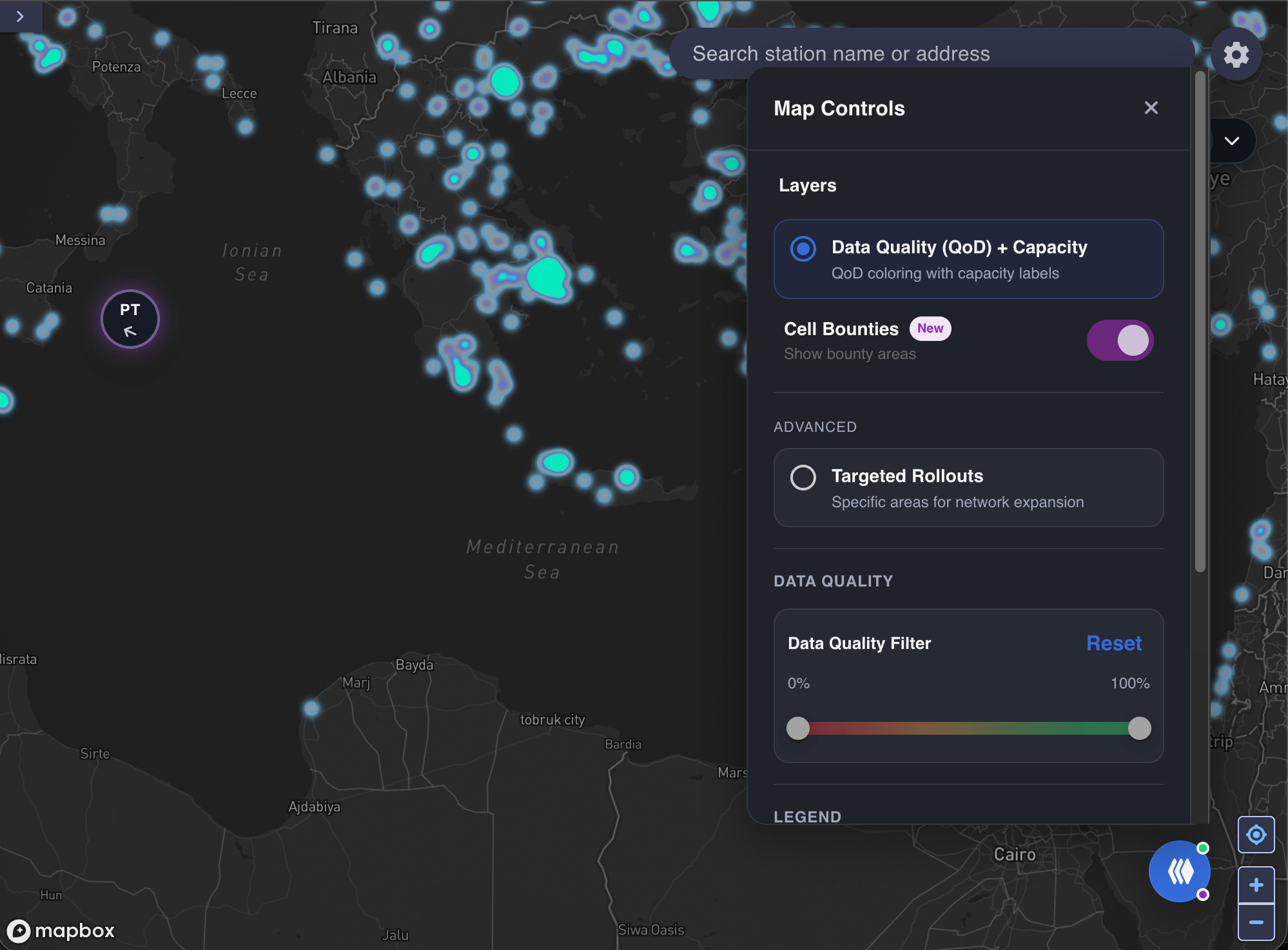The width and height of the screenshot is (1288, 950).
Task: Close the Map Controls panel
Action: [x=1151, y=108]
